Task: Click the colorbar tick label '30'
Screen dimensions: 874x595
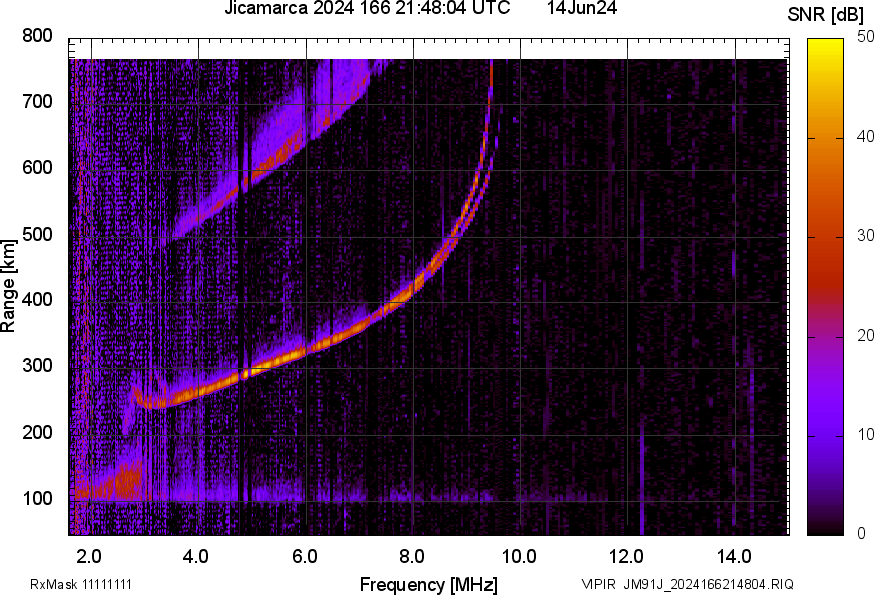Action: [865, 236]
